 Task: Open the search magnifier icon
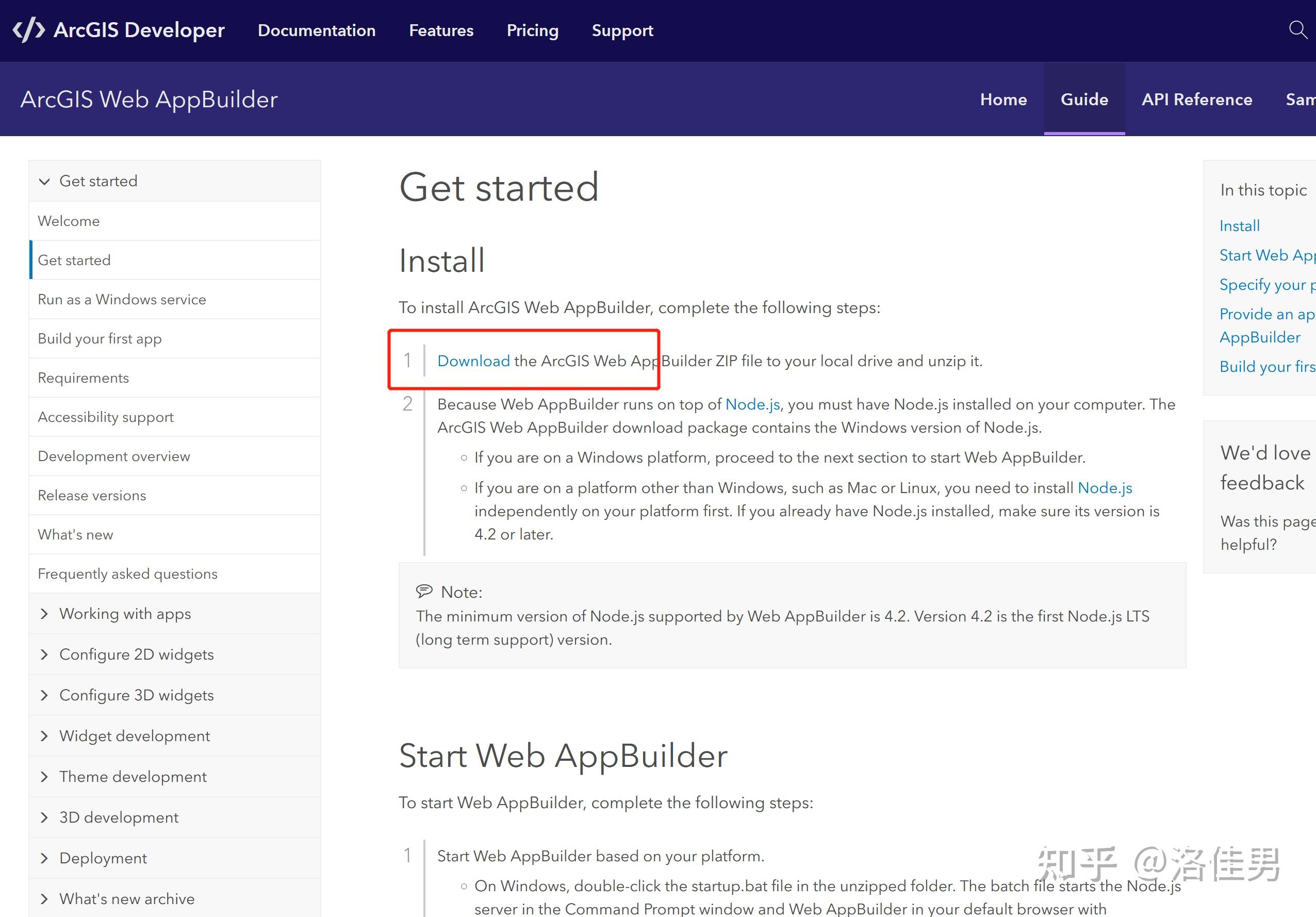1297,30
